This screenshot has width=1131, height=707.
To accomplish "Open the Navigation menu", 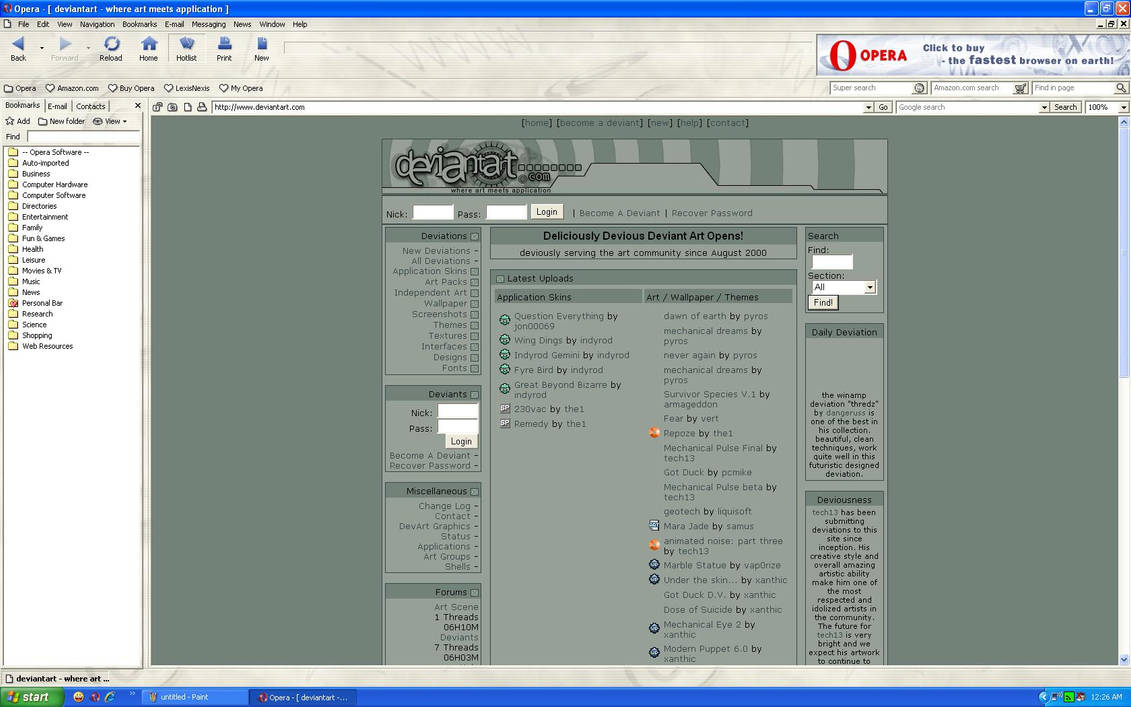I will click(x=97, y=25).
